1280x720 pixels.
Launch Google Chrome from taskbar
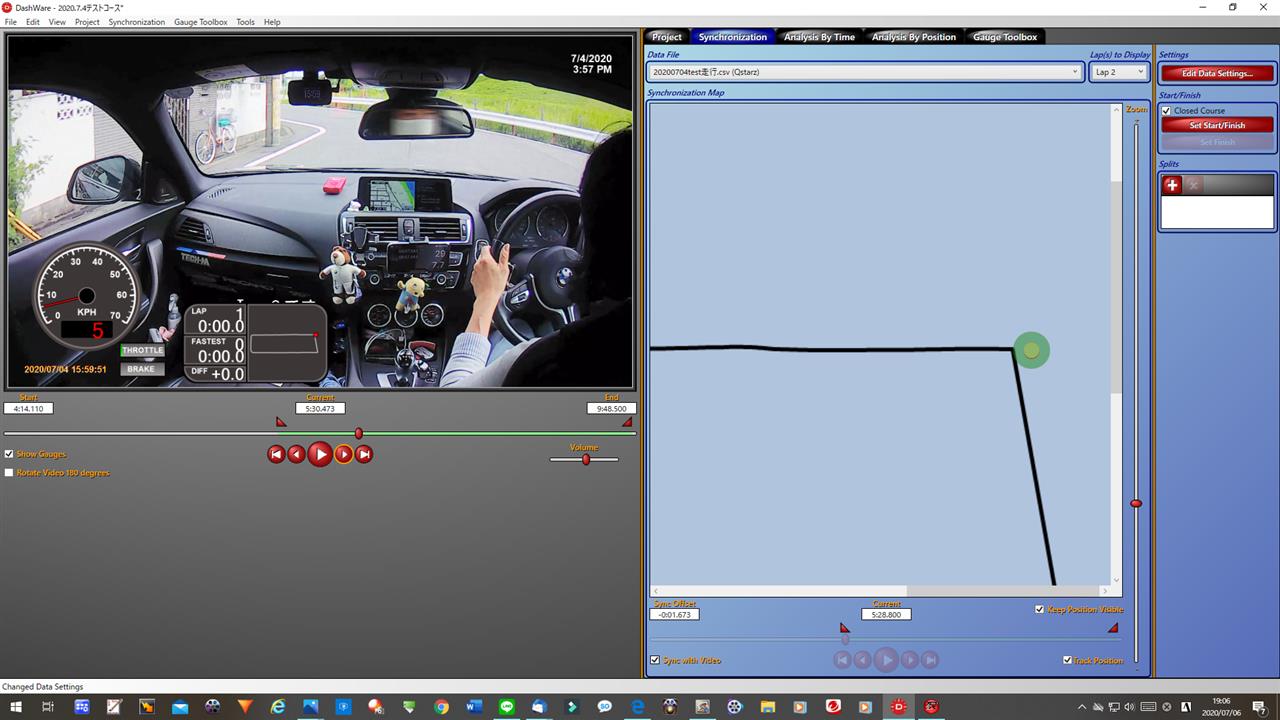441,707
